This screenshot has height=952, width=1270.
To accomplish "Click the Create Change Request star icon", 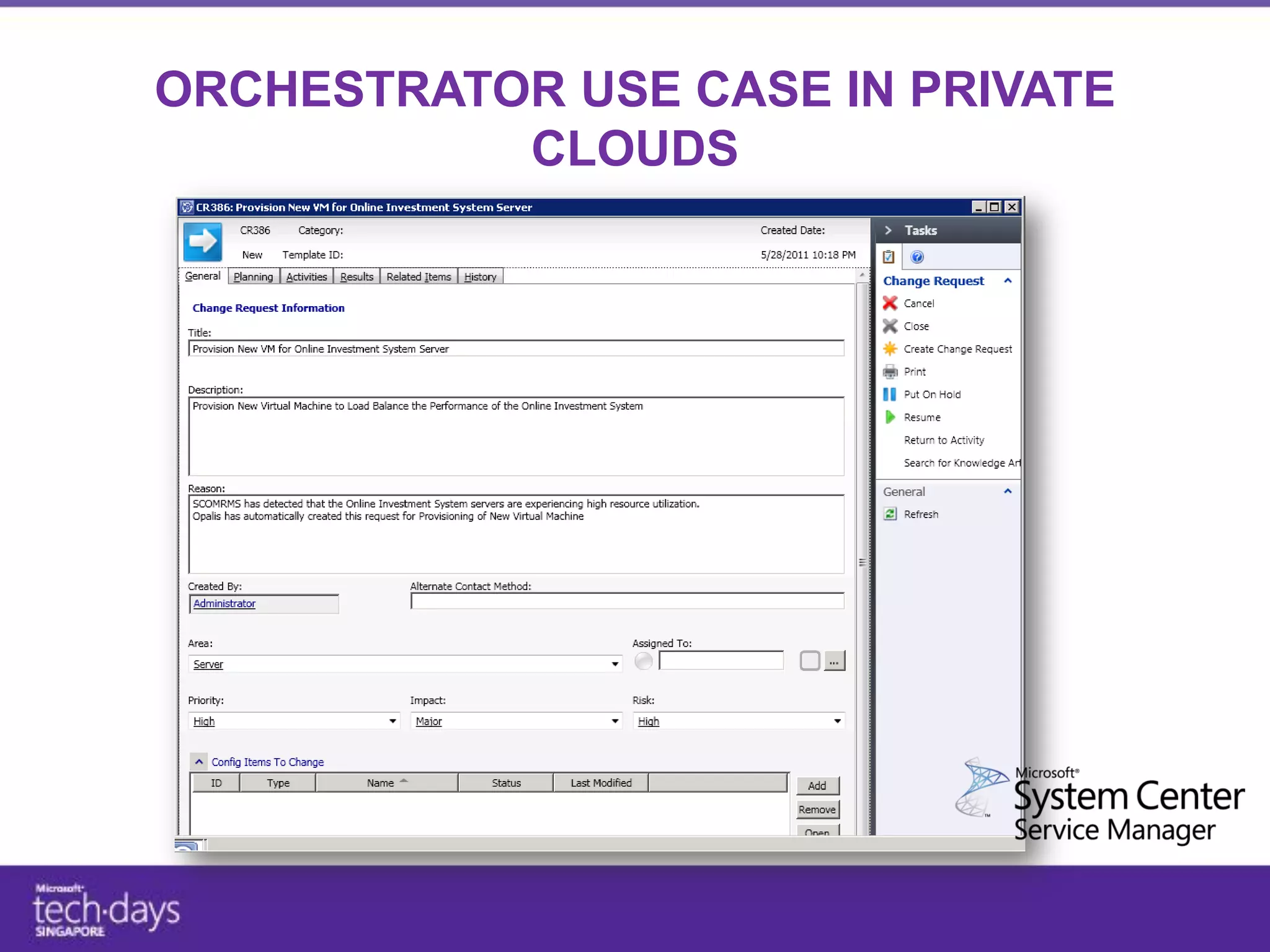I will click(x=890, y=349).
